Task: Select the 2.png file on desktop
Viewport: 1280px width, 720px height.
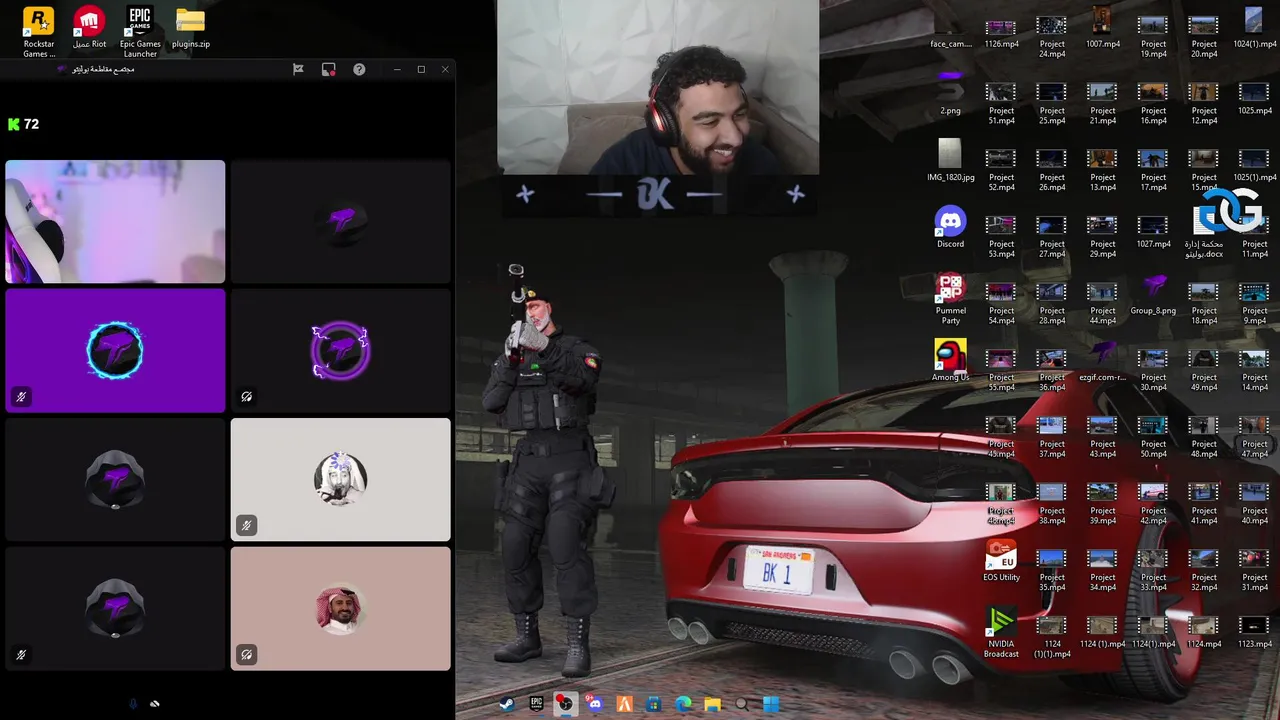Action: tap(950, 94)
